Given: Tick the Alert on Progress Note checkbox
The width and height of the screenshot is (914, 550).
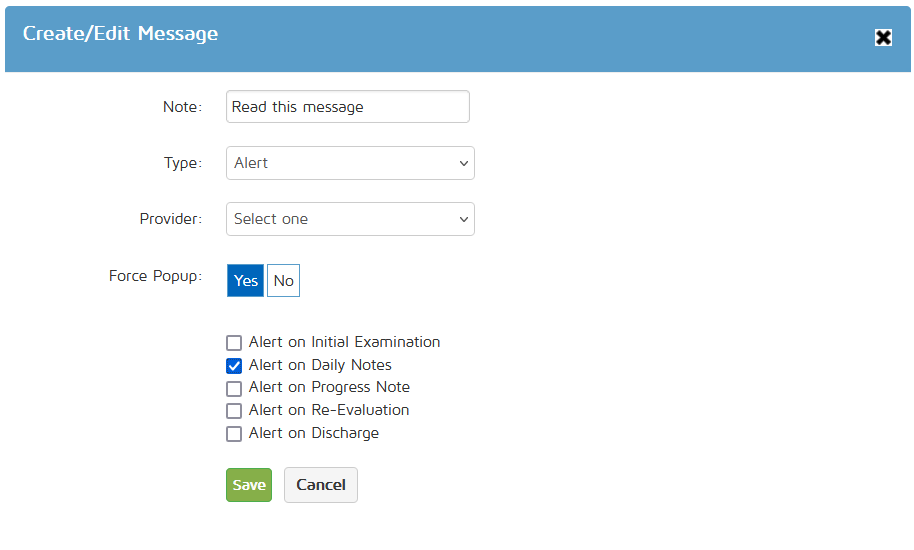Looking at the screenshot, I should tap(234, 388).
